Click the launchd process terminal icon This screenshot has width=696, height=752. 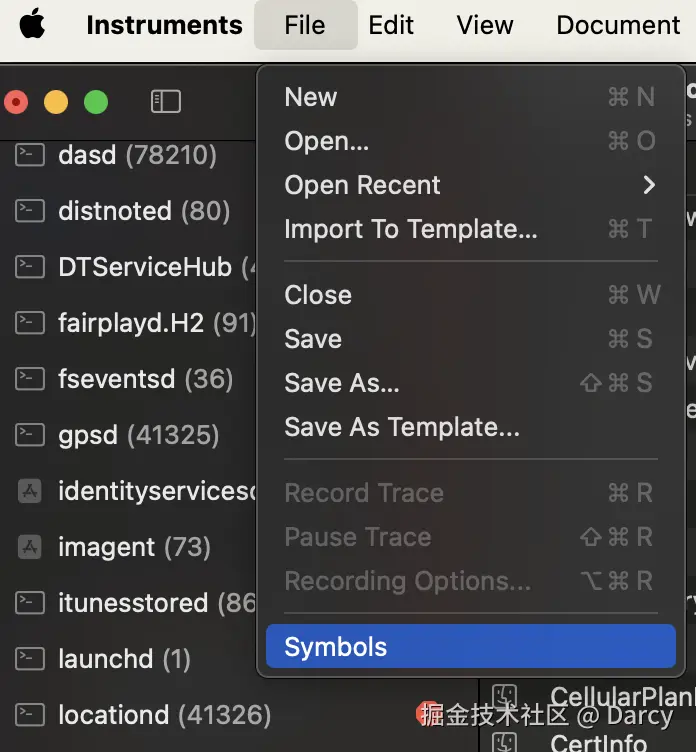(x=30, y=659)
